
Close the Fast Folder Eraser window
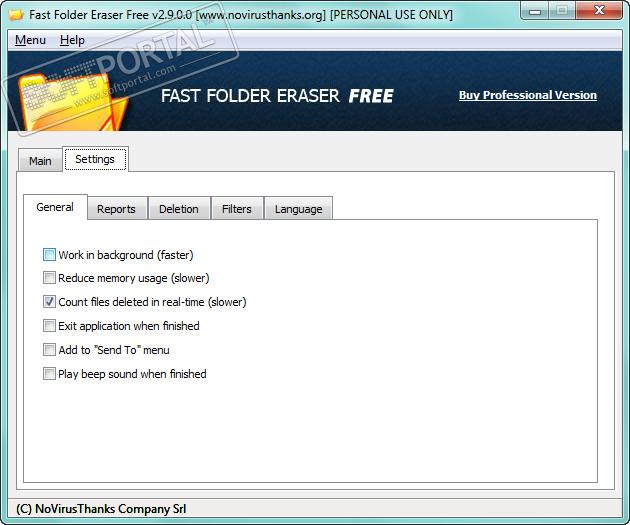pyautogui.click(x=599, y=10)
